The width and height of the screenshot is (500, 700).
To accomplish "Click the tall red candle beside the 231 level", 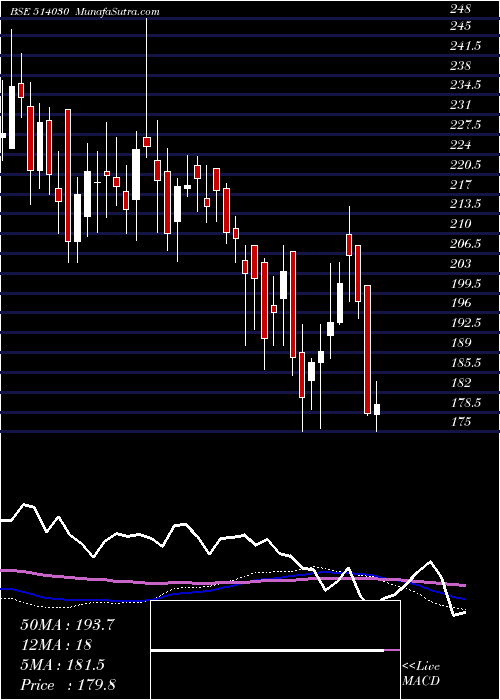I will pyautogui.click(x=68, y=175).
